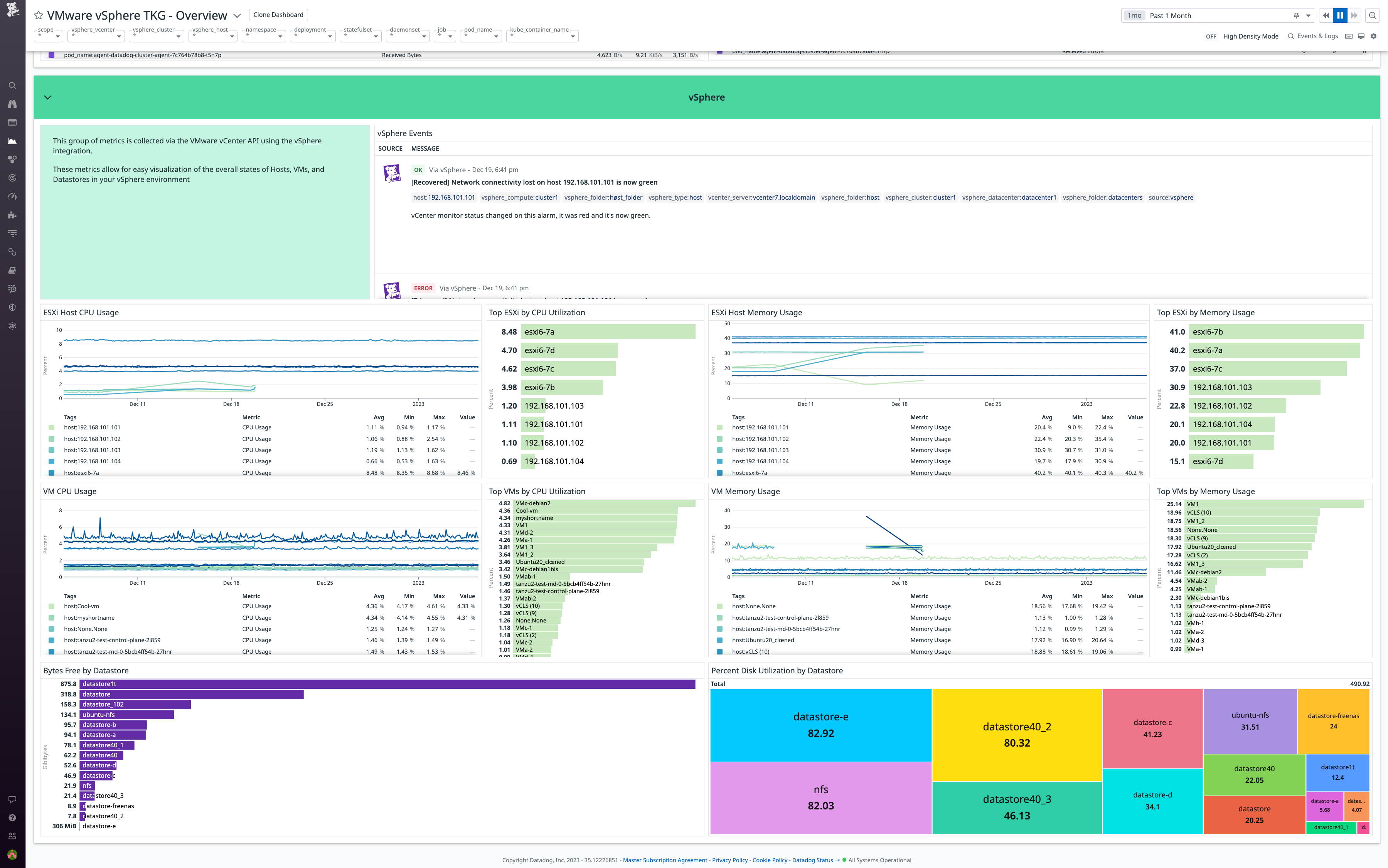Toggle High Density Mode off switch
This screenshot has width=1388, height=868.
1211,36
